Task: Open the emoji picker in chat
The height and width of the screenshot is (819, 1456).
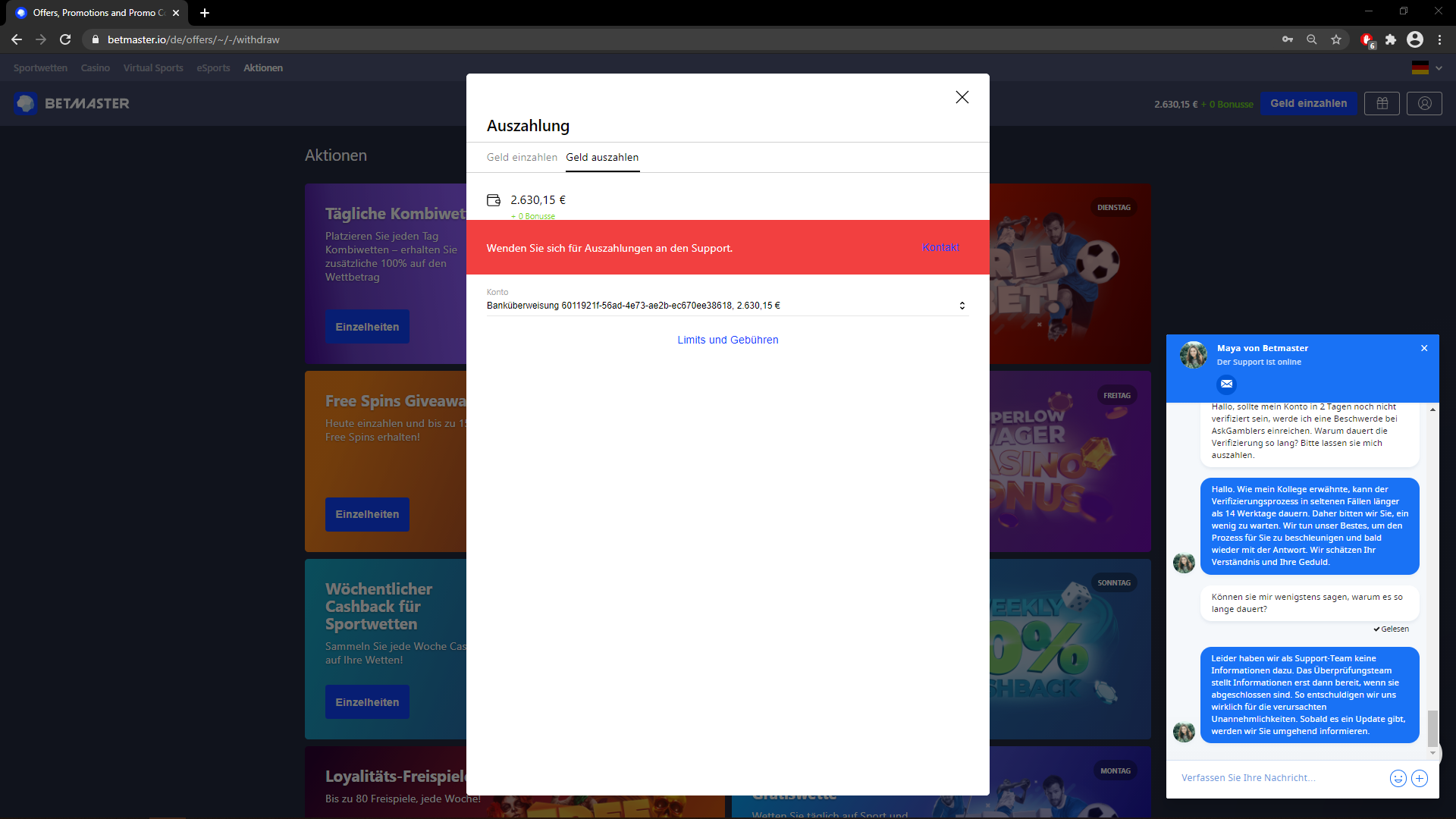Action: click(1398, 778)
